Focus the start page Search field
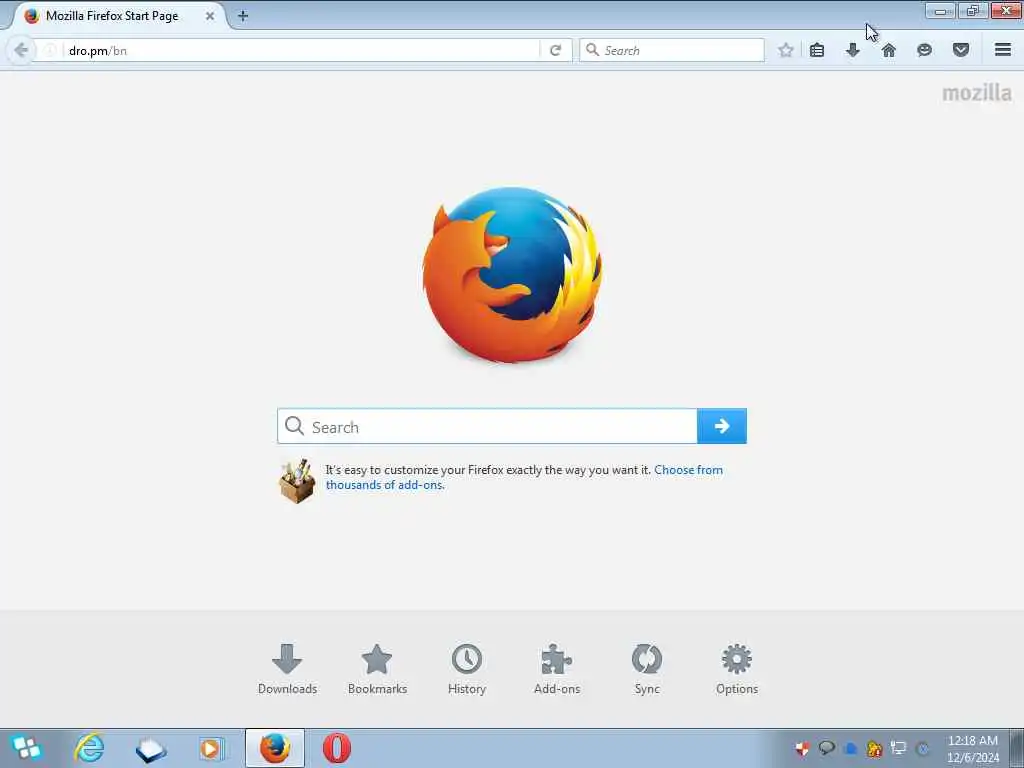 tap(488, 426)
